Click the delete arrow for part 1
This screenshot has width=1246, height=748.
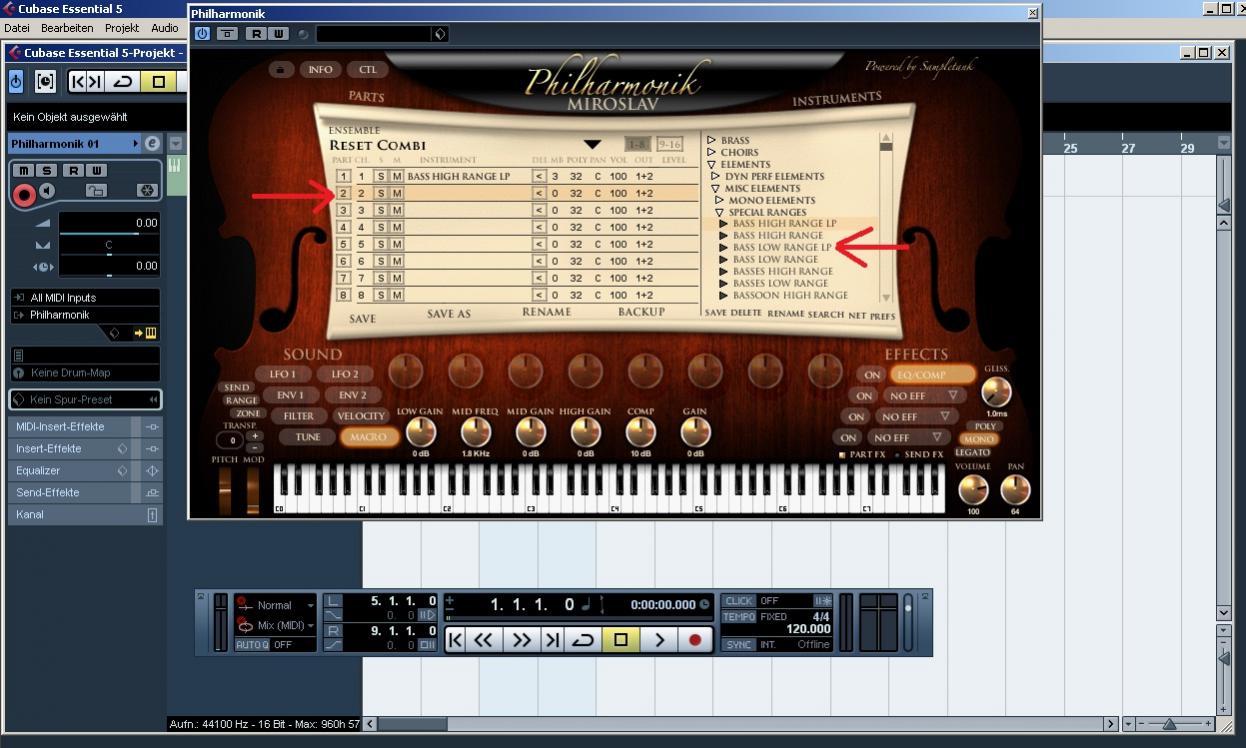coord(539,177)
